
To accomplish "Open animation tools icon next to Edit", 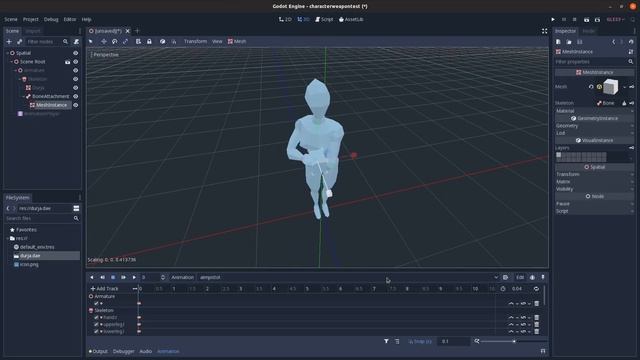I will (x=505, y=277).
